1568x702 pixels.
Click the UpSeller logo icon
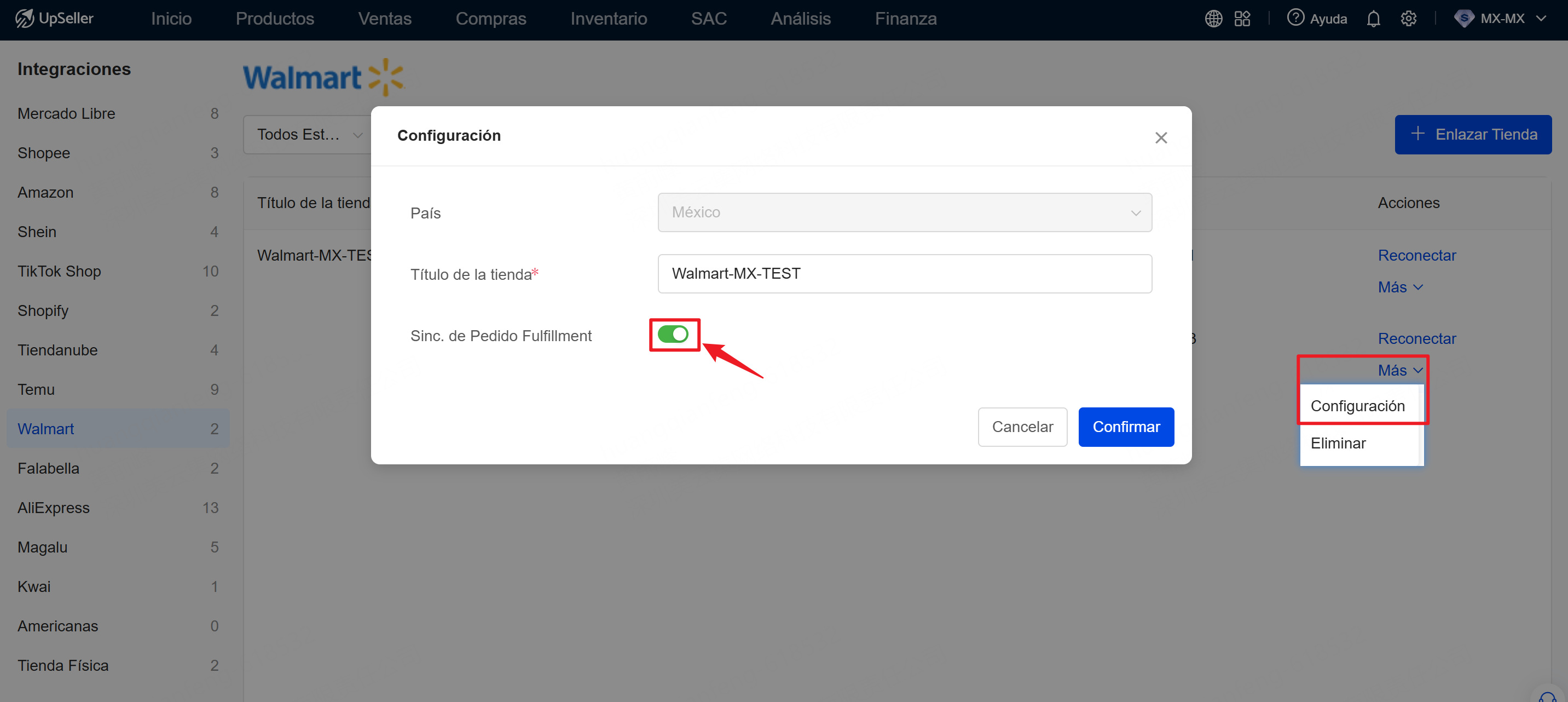24,18
